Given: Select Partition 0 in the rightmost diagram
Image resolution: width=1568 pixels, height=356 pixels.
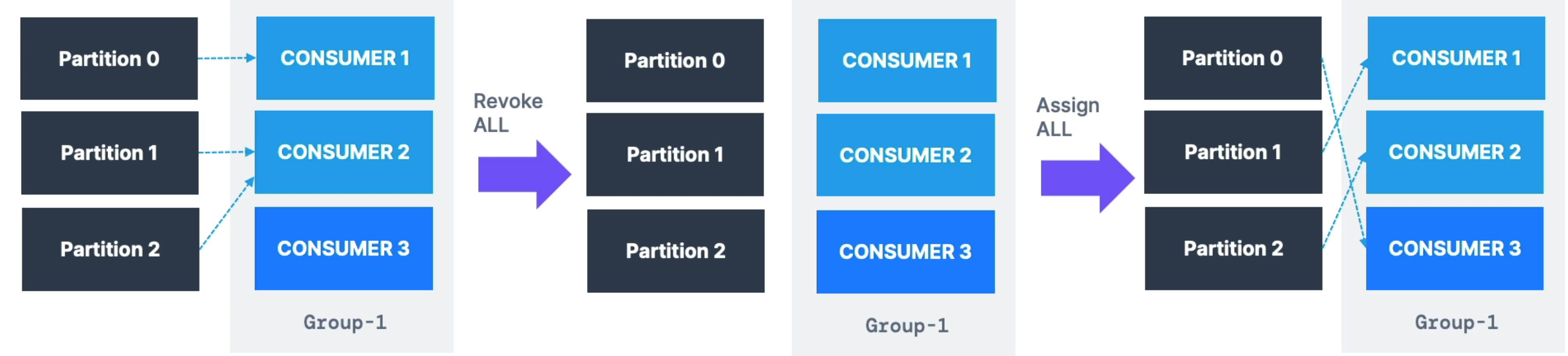Looking at the screenshot, I should pos(1233,58).
